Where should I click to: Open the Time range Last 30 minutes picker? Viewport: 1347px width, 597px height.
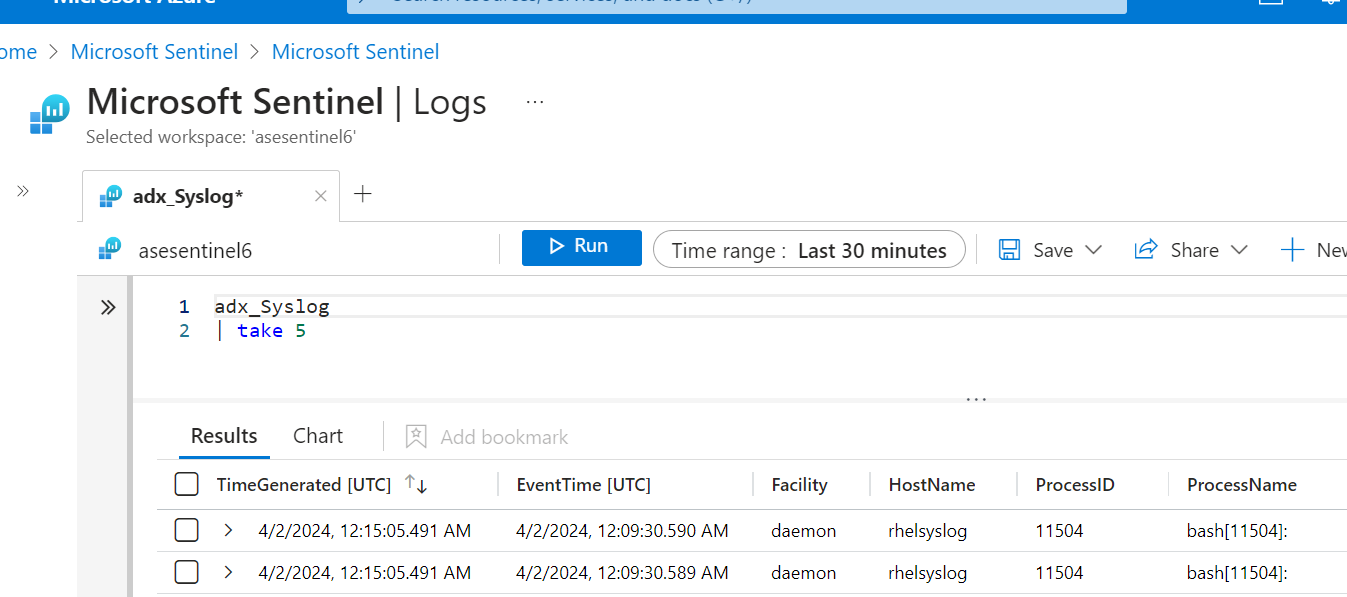[809, 250]
